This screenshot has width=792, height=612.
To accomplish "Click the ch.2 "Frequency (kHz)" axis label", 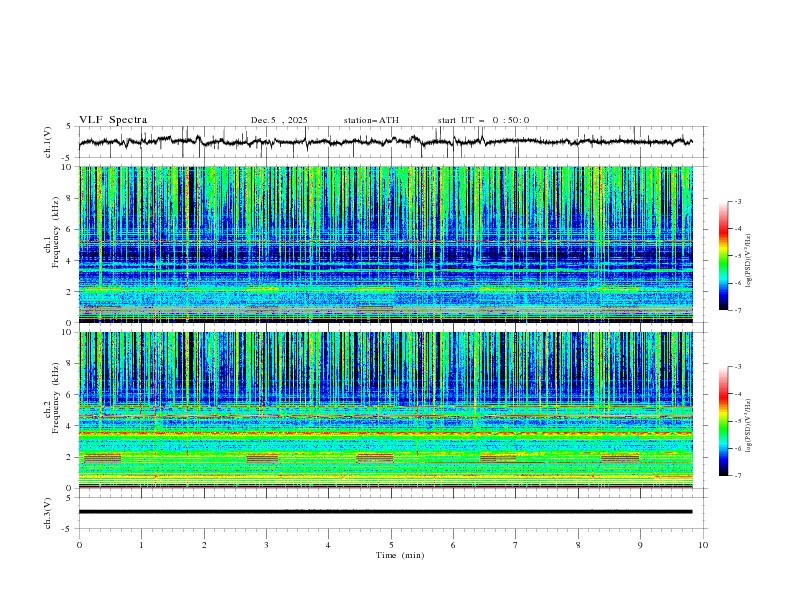I will click(x=56, y=398).
